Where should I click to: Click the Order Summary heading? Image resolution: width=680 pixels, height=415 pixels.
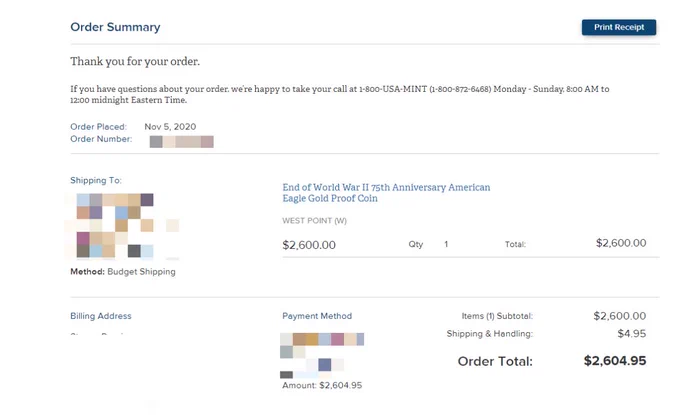click(x=115, y=27)
